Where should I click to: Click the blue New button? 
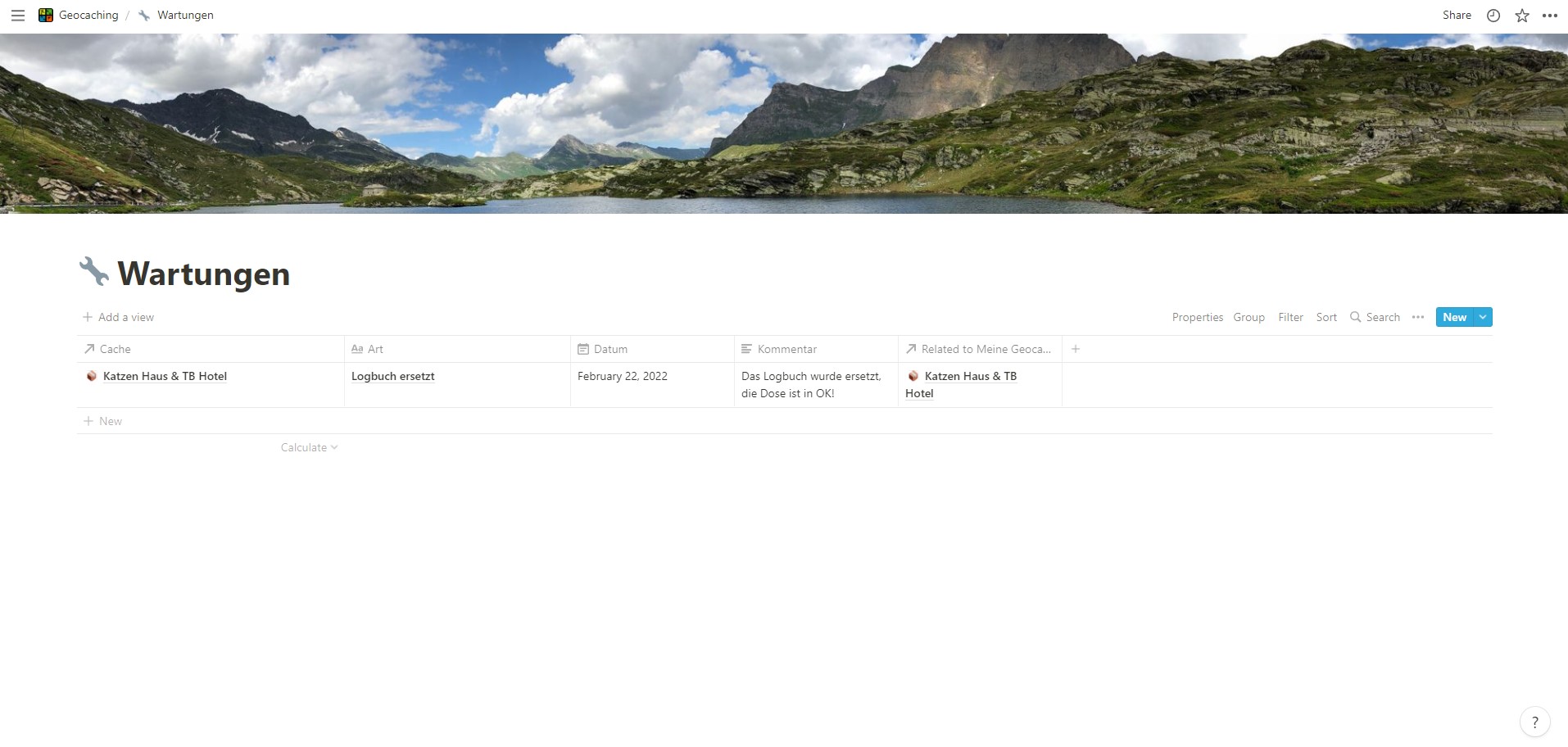(x=1454, y=317)
